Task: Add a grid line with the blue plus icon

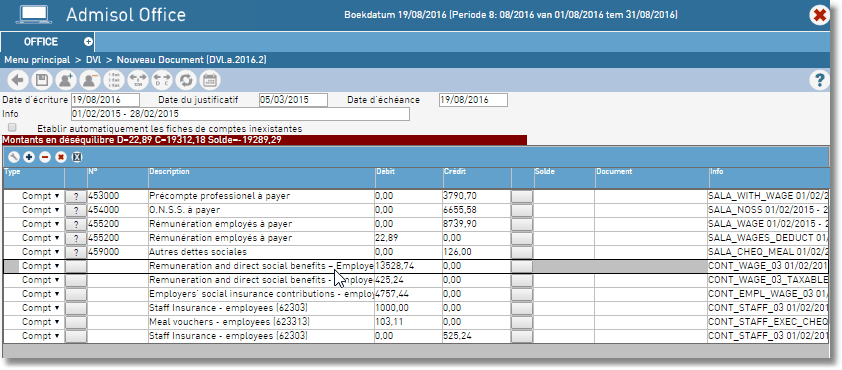Action: click(x=29, y=157)
